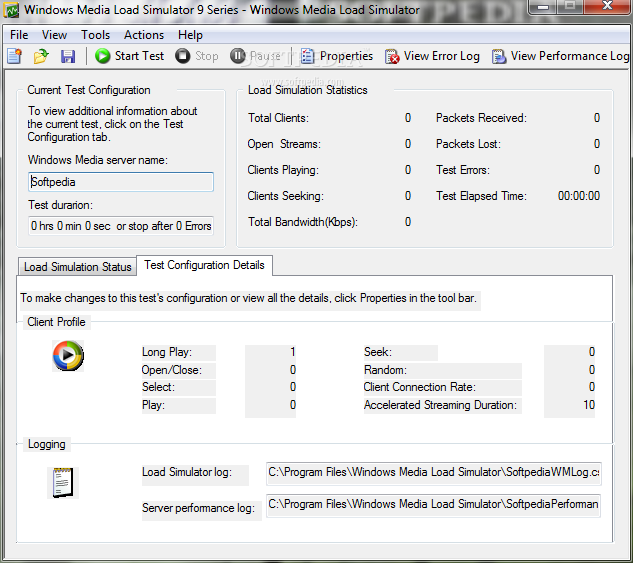
Task: Open the Actions menu
Action: [x=144, y=35]
